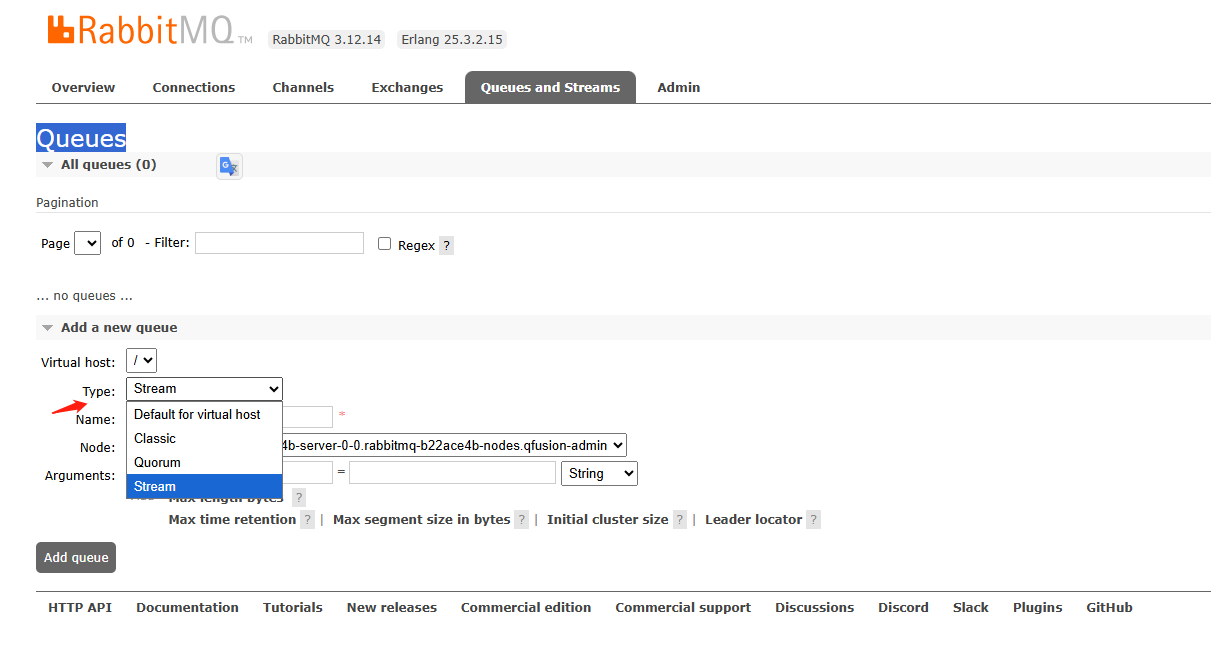Switch to the Channels tab
Image resolution: width=1211 pixels, height=652 pixels.
coord(303,87)
